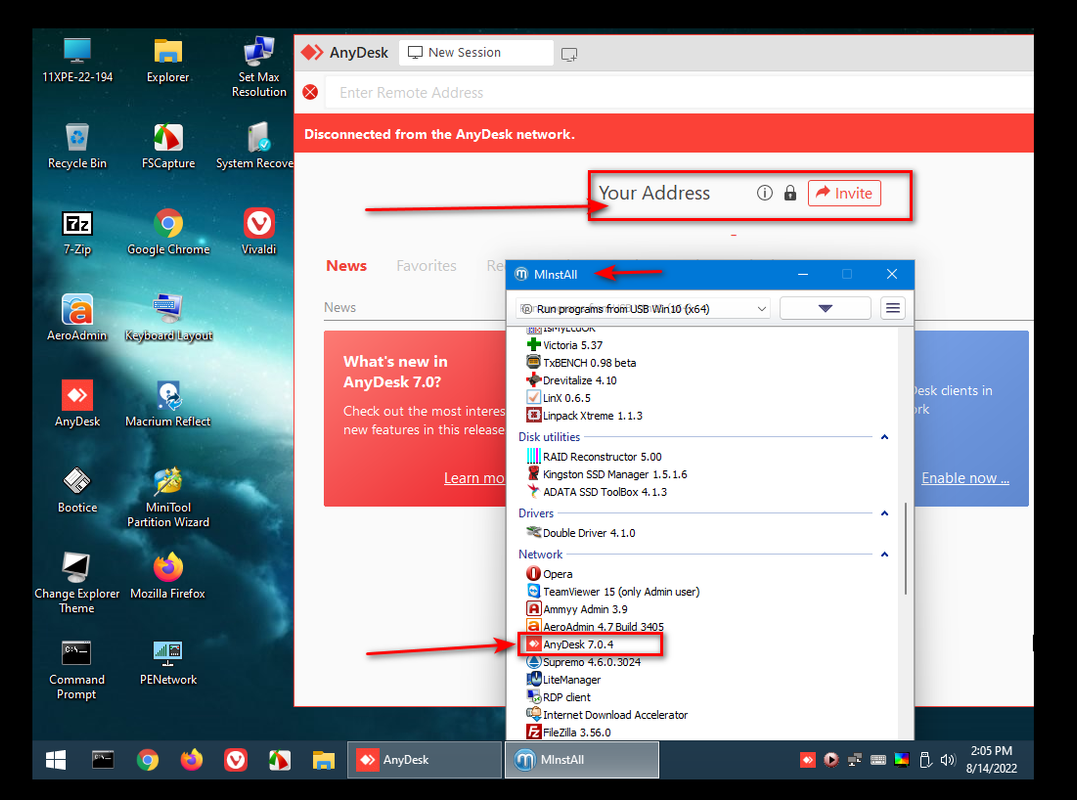Open File Explorer from the taskbar
1077x800 pixels.
(323, 759)
